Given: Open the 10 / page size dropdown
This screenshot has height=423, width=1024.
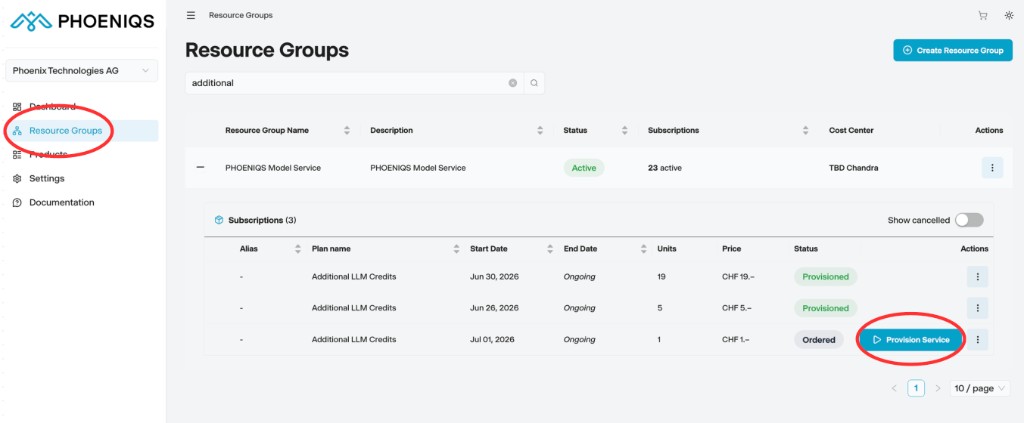Looking at the screenshot, I should click(x=980, y=388).
